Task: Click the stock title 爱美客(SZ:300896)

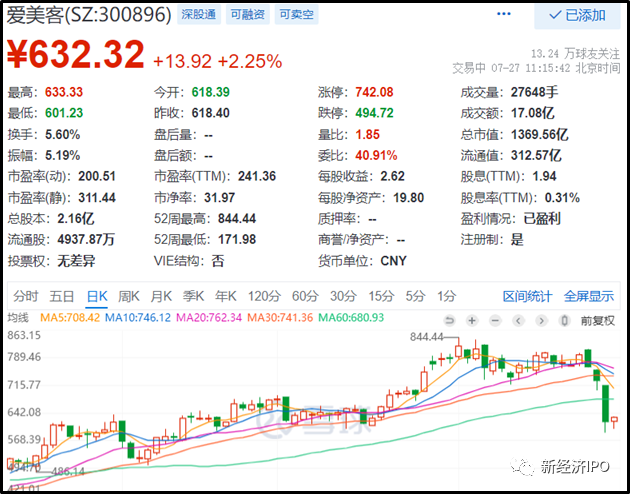Action: [x=89, y=15]
